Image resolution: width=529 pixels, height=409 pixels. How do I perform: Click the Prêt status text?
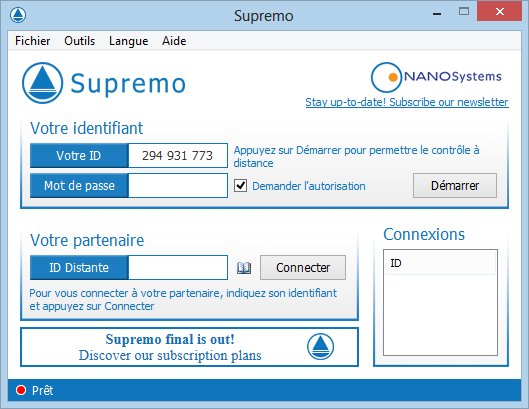[43, 390]
